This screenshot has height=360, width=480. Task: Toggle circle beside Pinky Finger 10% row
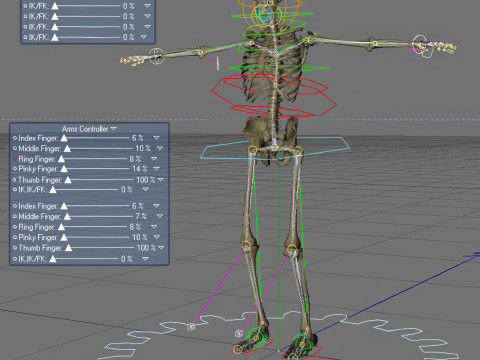click(15, 237)
